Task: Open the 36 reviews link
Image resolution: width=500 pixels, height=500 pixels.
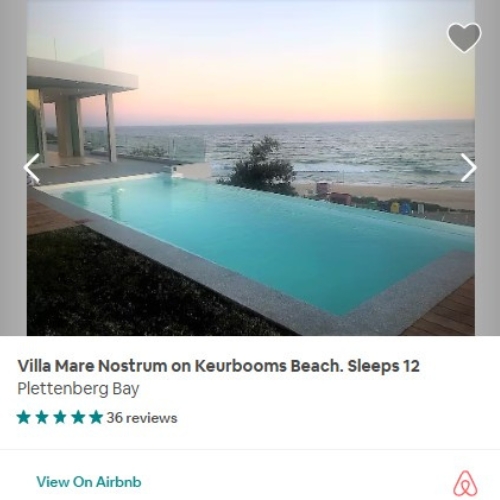Action: [142, 418]
